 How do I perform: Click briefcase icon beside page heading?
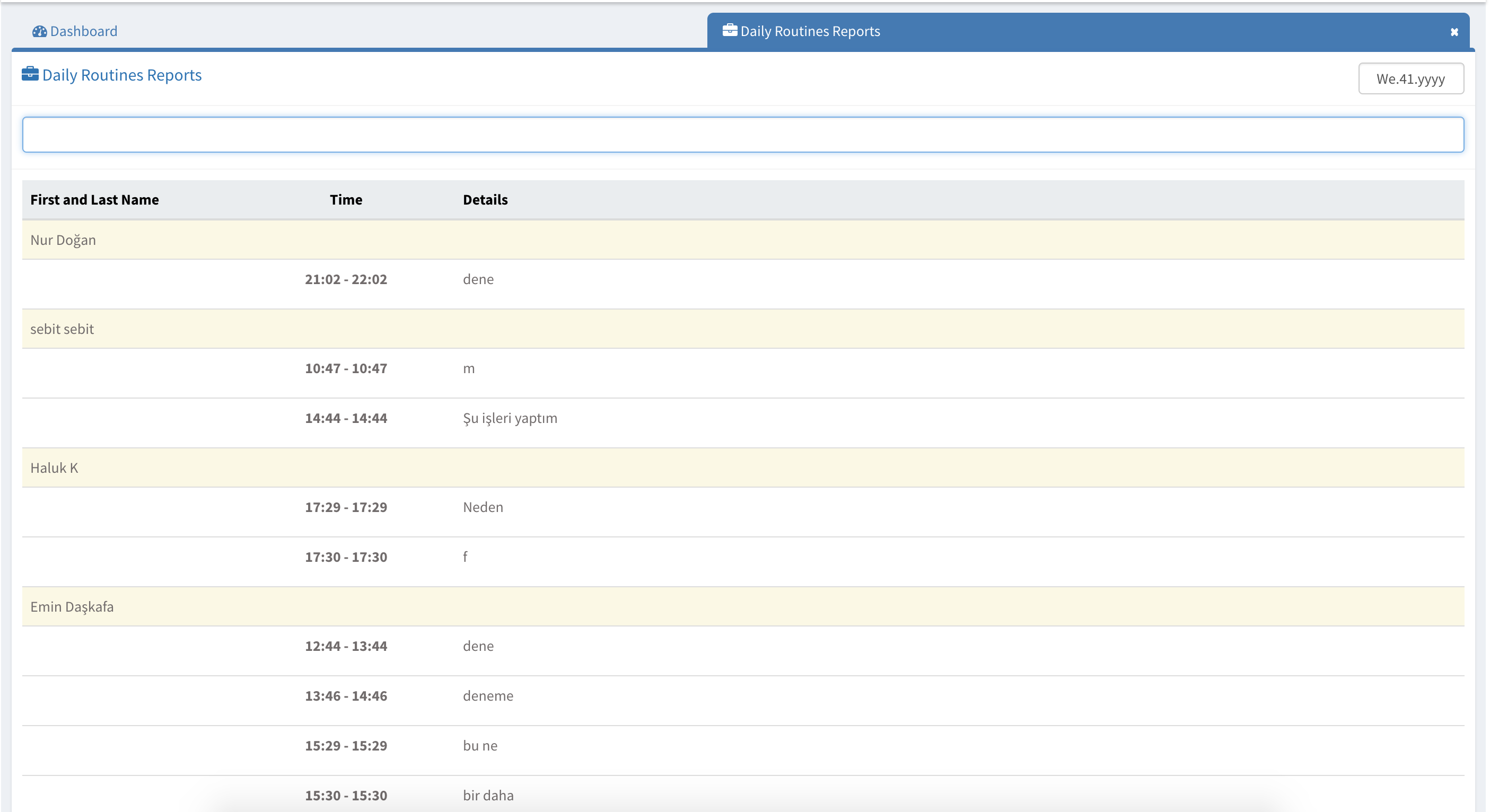tap(30, 74)
